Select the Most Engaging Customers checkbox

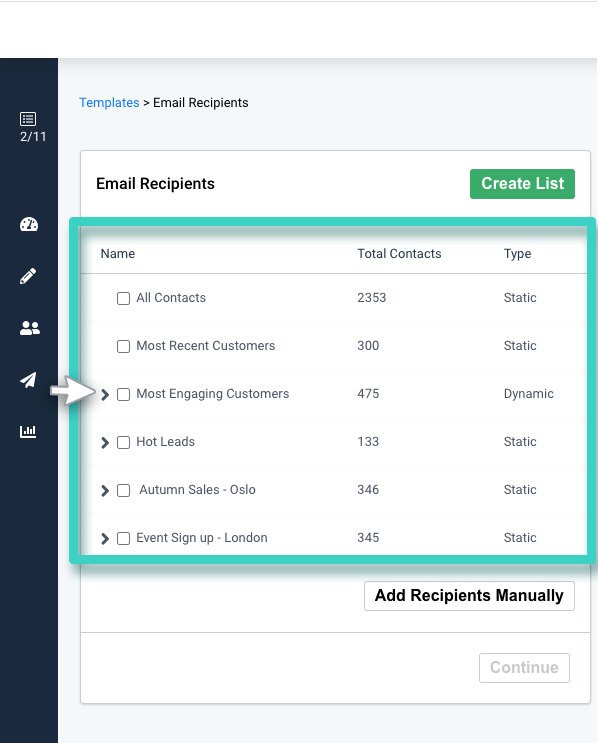point(123,394)
